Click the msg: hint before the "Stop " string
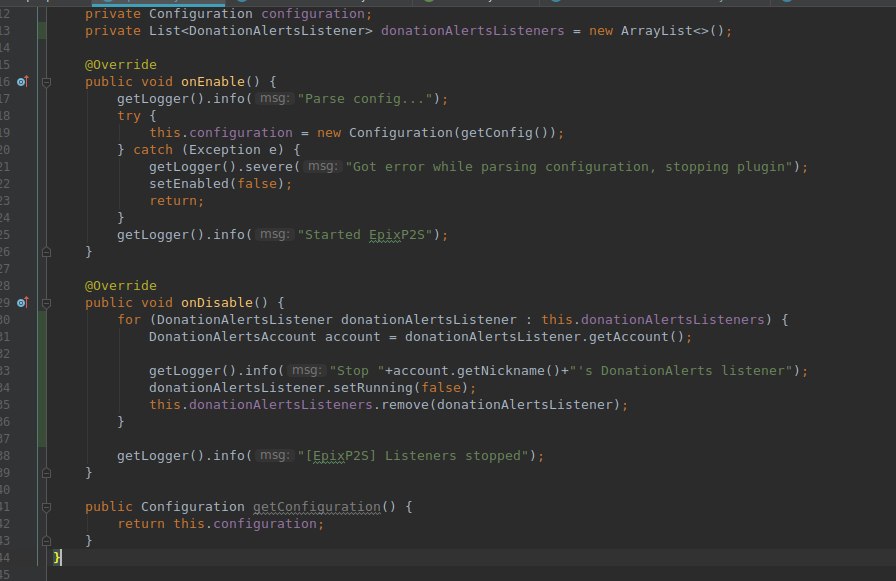Screen dimensions: 896x581 tap(306, 370)
